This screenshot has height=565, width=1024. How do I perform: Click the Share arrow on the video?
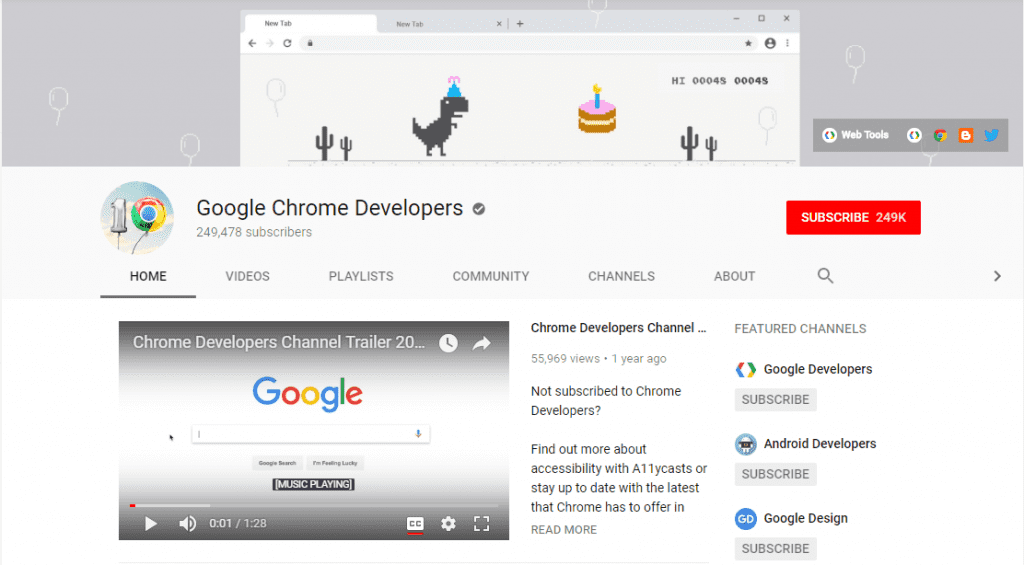click(x=481, y=343)
